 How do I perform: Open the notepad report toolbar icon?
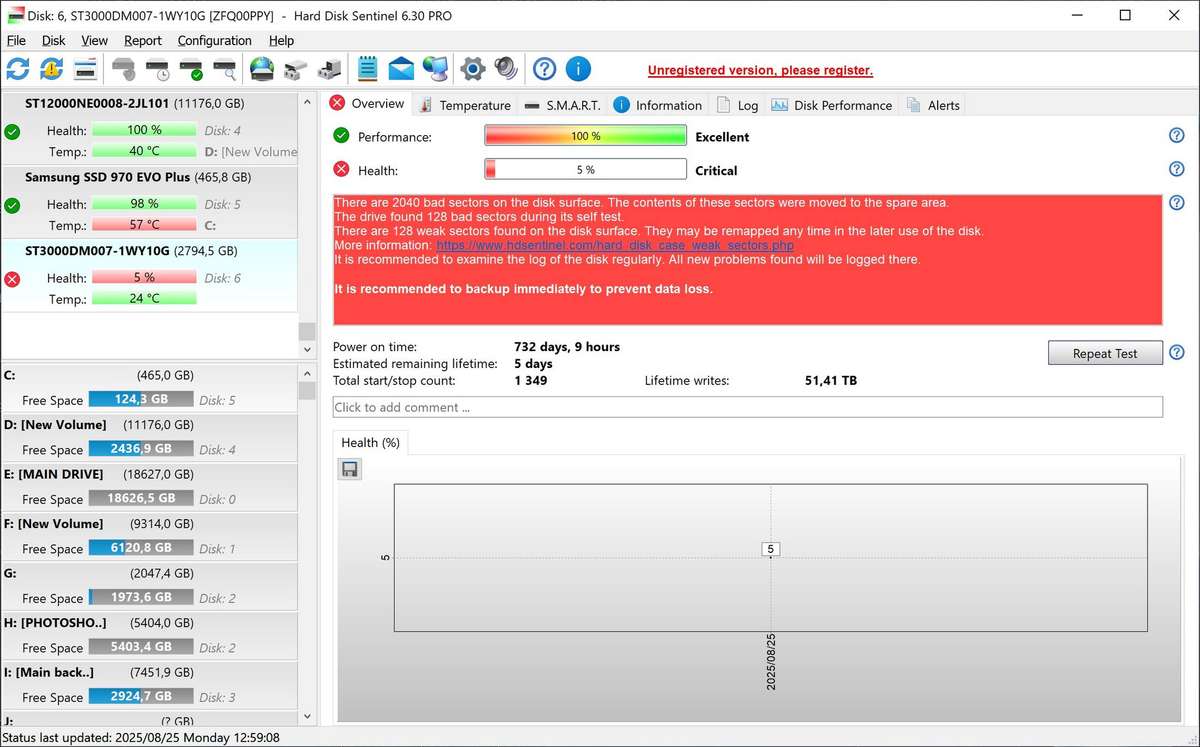click(367, 68)
